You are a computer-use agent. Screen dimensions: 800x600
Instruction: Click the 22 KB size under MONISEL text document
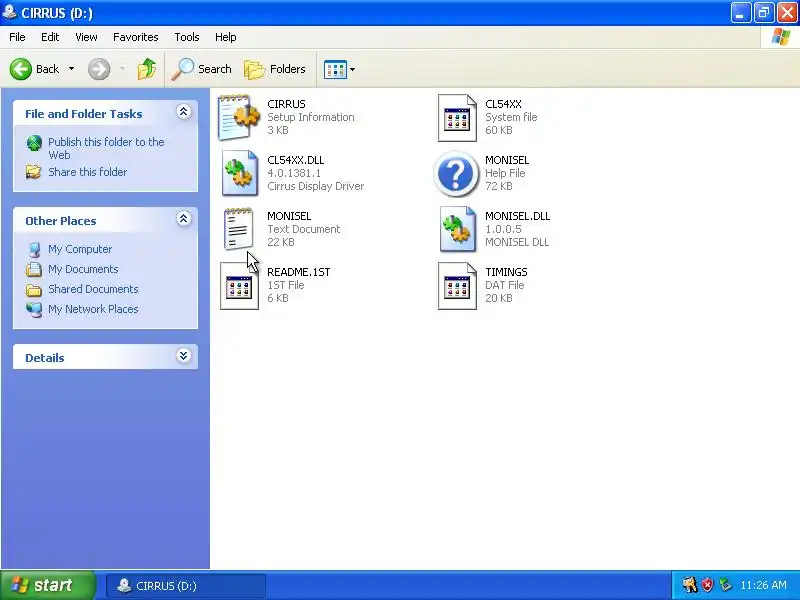click(281, 242)
